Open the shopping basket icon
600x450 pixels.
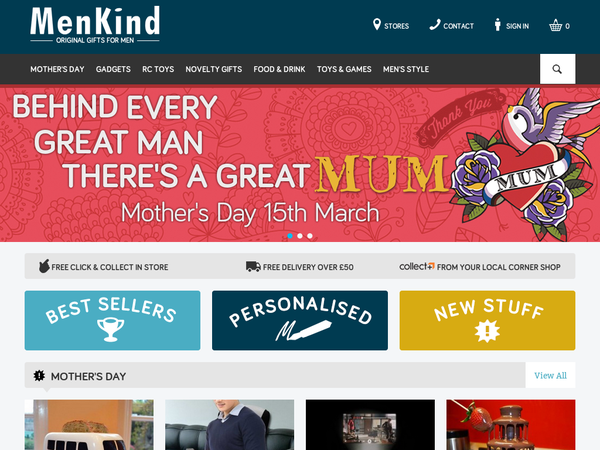pyautogui.click(x=555, y=26)
